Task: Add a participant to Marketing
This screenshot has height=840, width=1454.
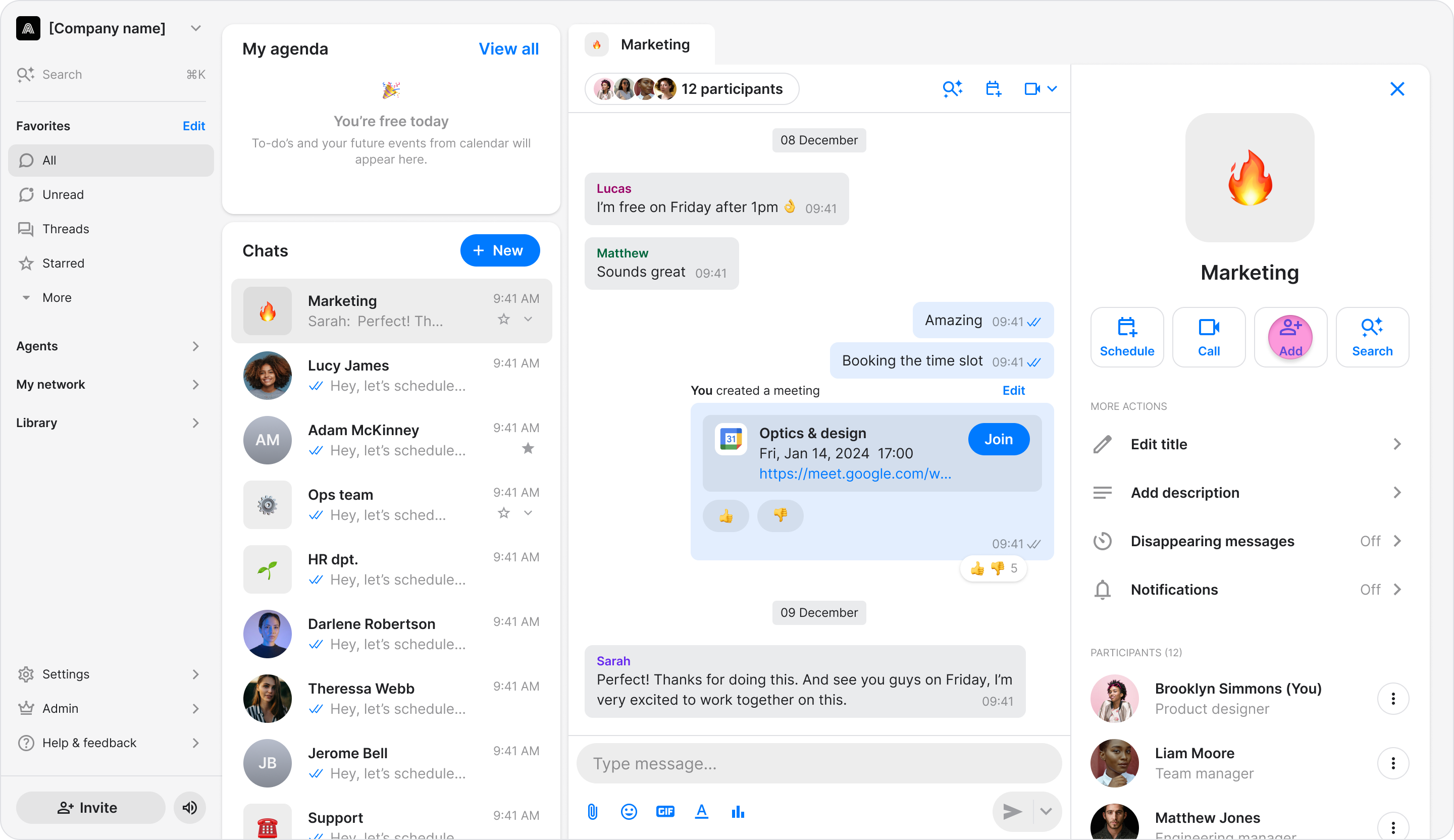Action: click(x=1290, y=337)
